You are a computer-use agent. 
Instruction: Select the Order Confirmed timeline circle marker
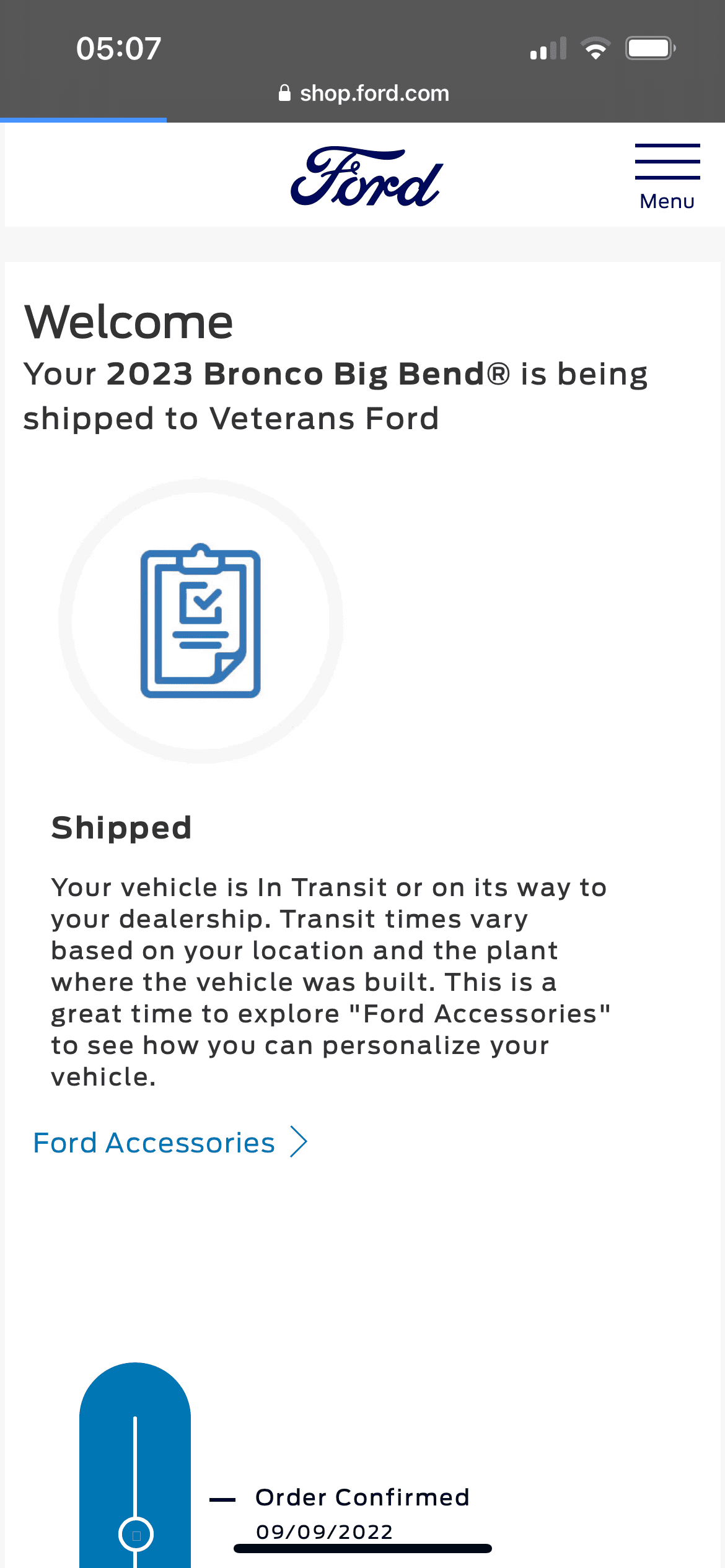click(136, 1535)
